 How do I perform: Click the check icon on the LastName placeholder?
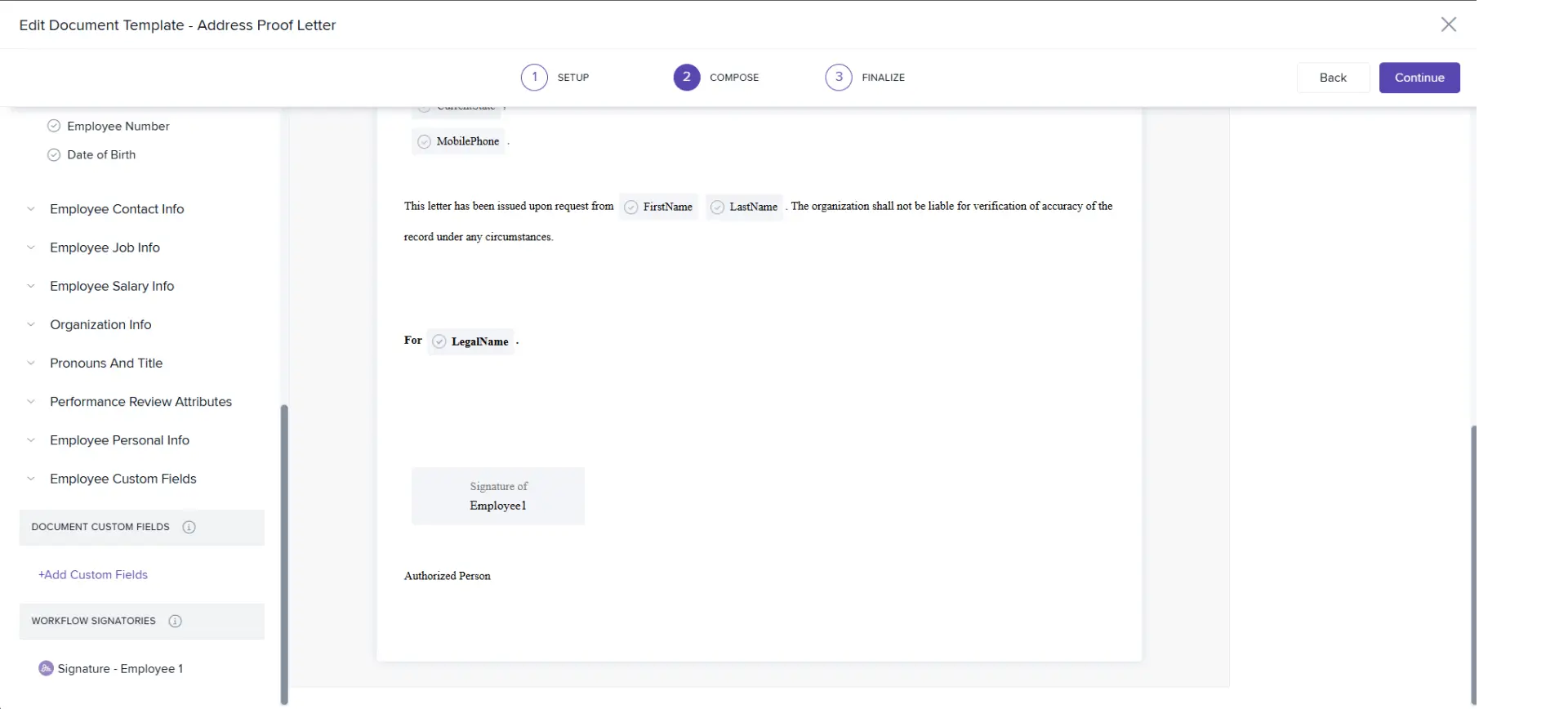tap(717, 207)
